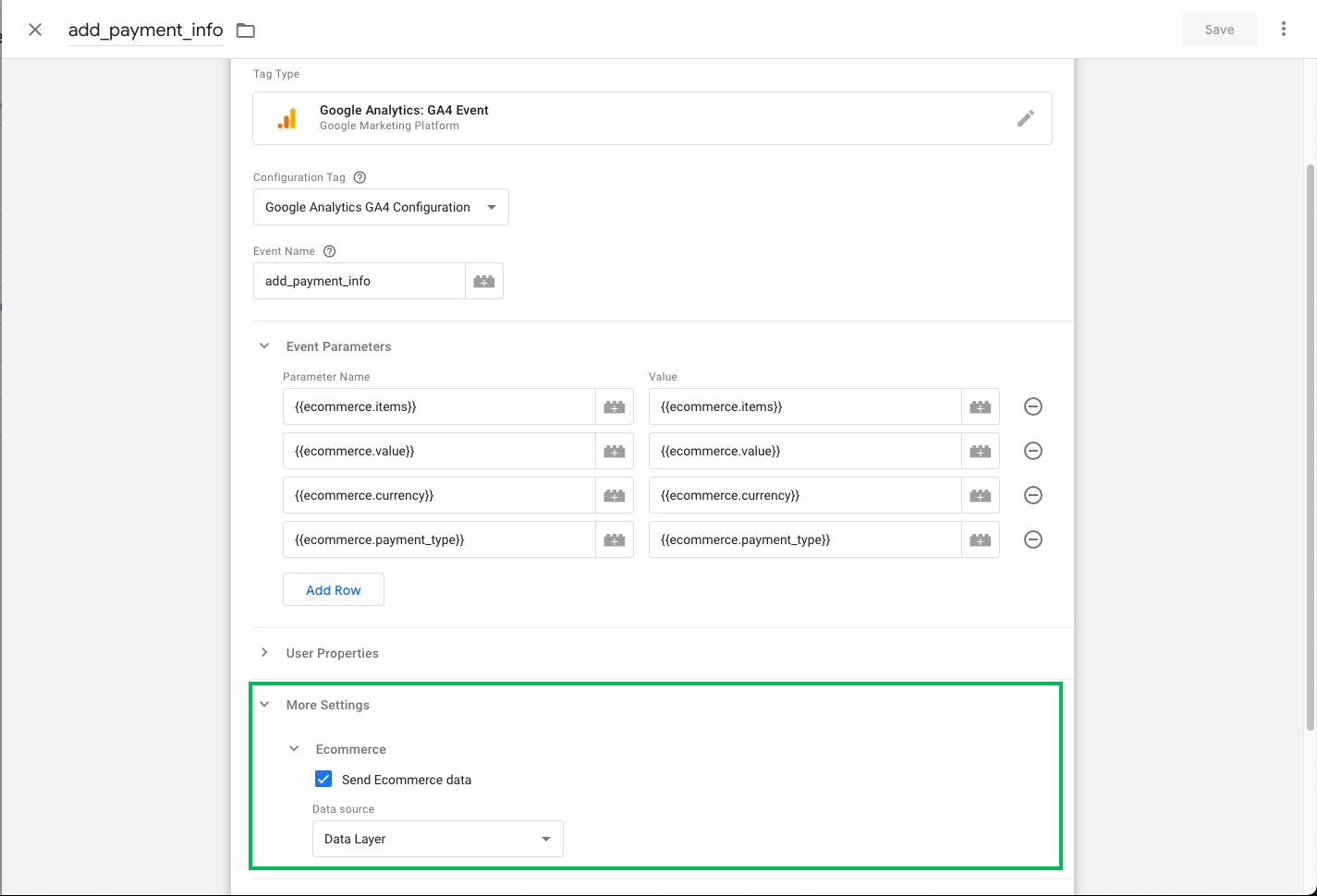Insert variable for ecommerce.value parameter name

pyautogui.click(x=615, y=451)
